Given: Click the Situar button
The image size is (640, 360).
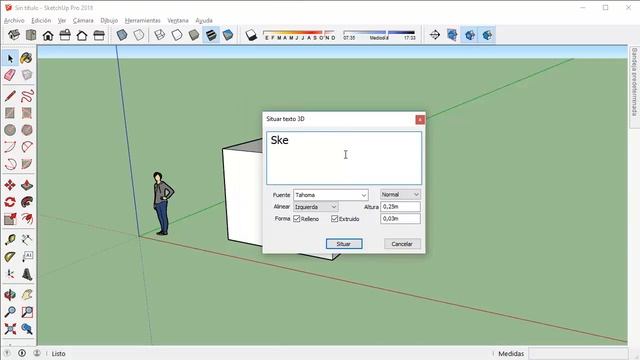Looking at the screenshot, I should 344,244.
